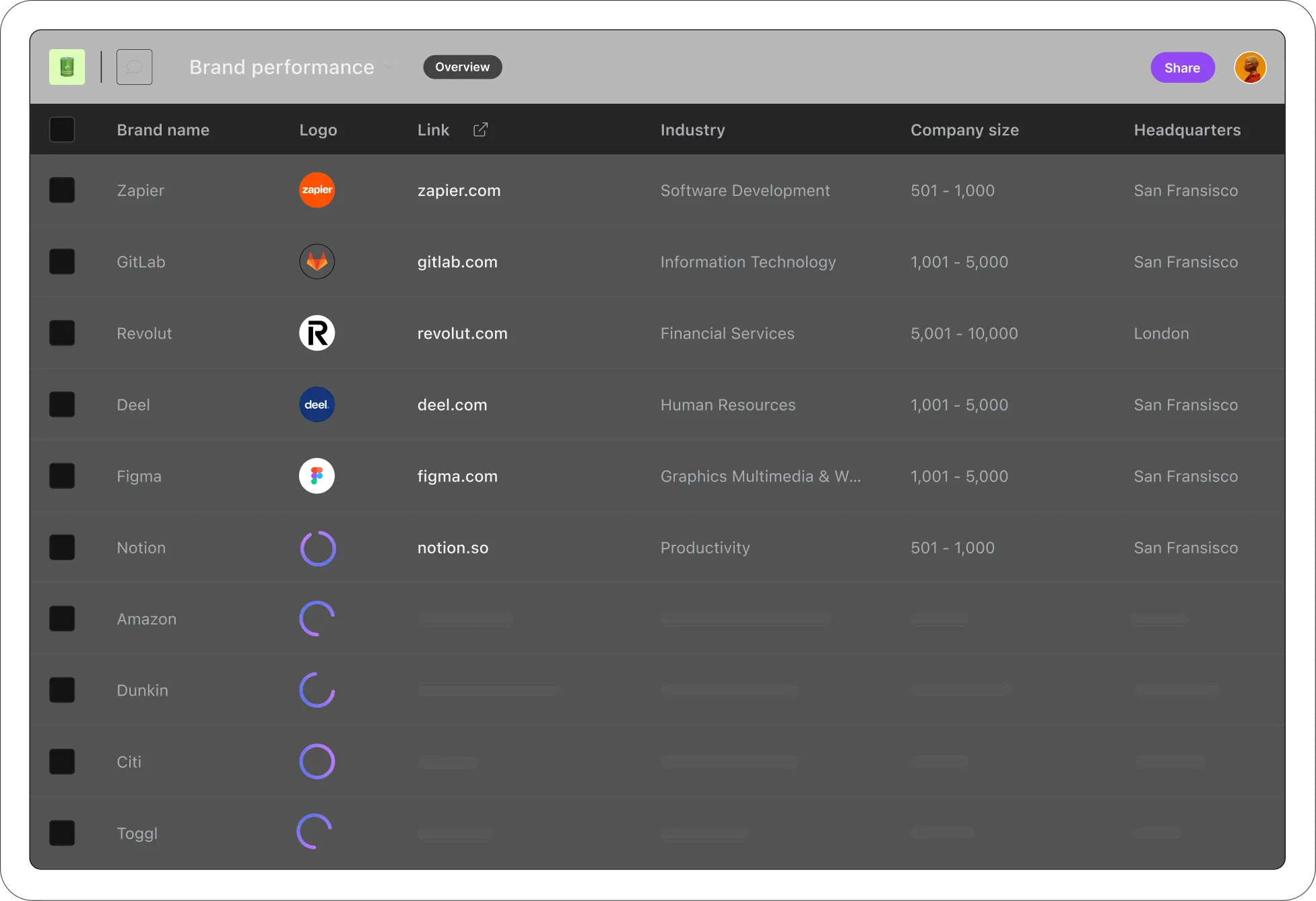
Task: Click the Logo column header
Action: click(x=318, y=130)
